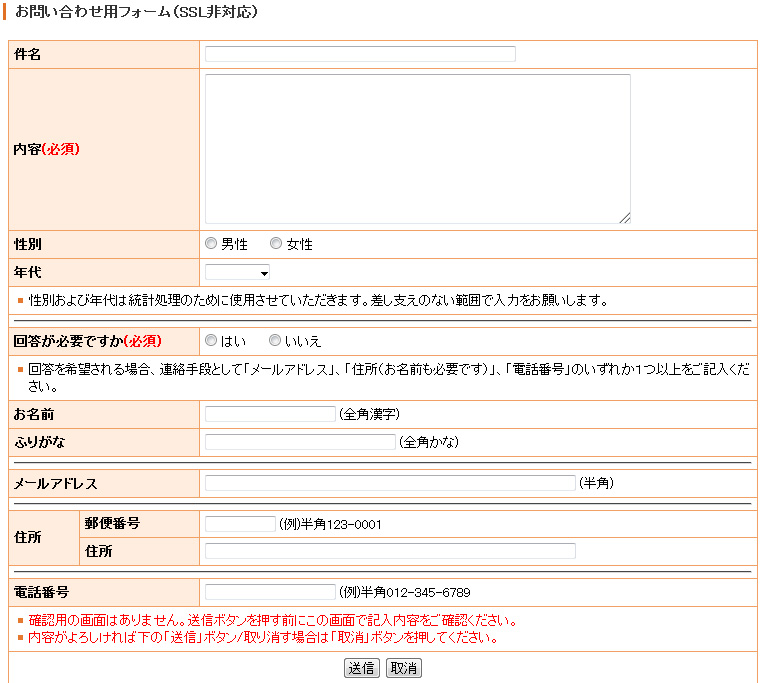Image resolution: width=763 pixels, height=683 pixels.
Task: Click the textarea resize grip corner
Action: (625, 218)
